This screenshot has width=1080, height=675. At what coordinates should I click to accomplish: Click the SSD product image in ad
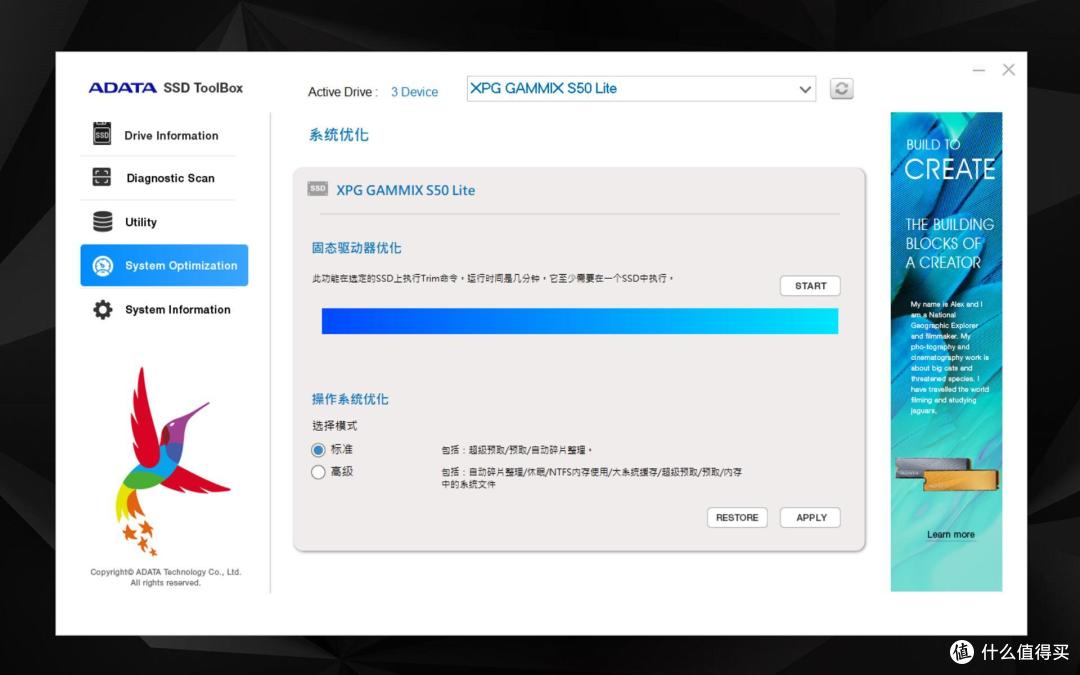[x=946, y=474]
